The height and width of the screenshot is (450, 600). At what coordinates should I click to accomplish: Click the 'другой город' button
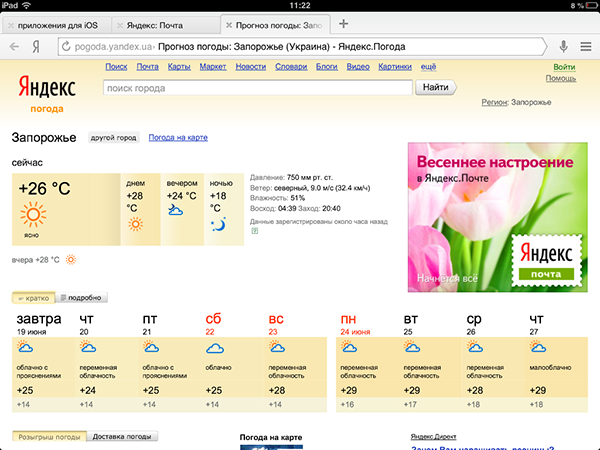point(113,138)
